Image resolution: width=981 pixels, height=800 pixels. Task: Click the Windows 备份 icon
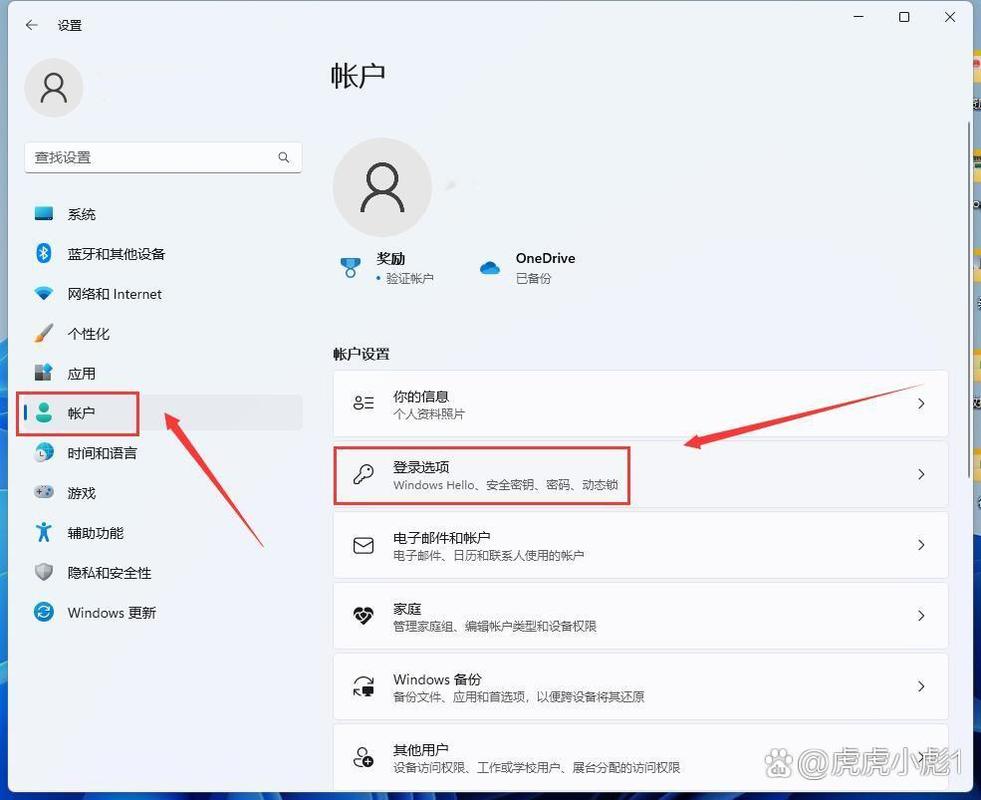pyautogui.click(x=363, y=687)
